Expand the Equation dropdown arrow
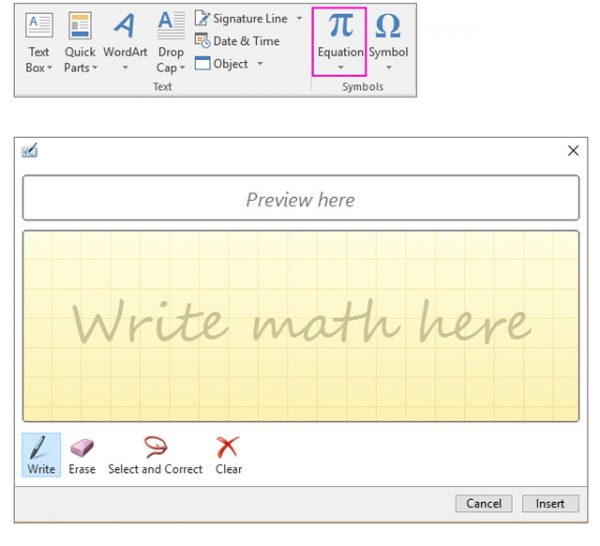Screen dimensions: 600x546 [340, 68]
